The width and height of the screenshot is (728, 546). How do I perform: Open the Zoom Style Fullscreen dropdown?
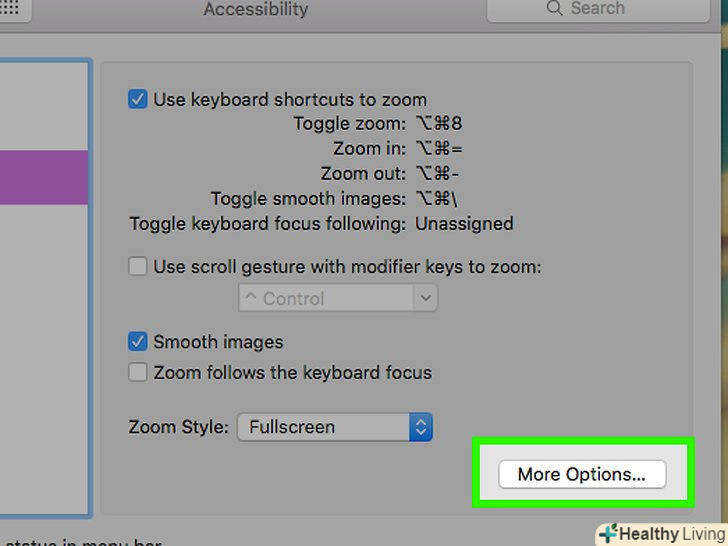[334, 427]
